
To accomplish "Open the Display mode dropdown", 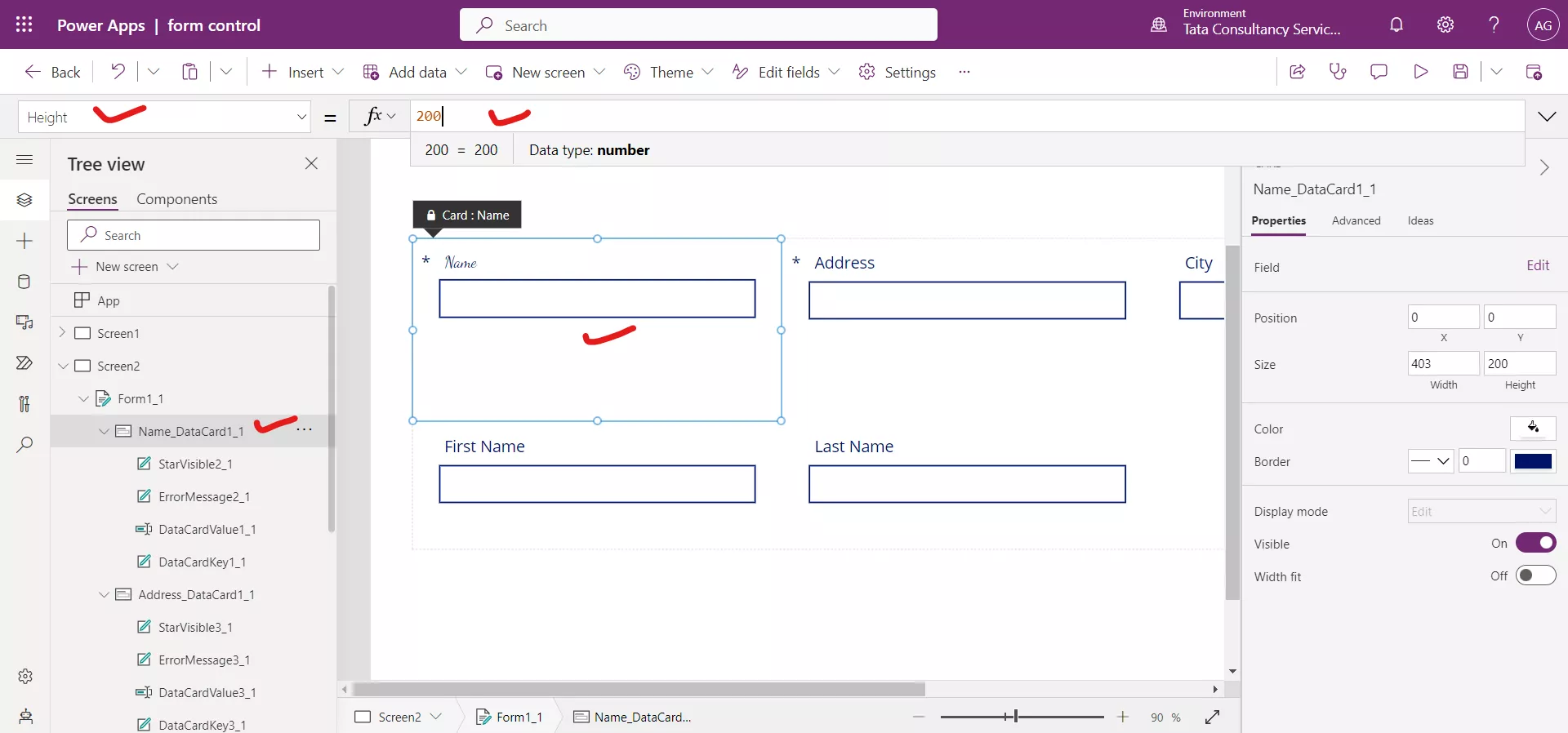I will (x=1481, y=511).
